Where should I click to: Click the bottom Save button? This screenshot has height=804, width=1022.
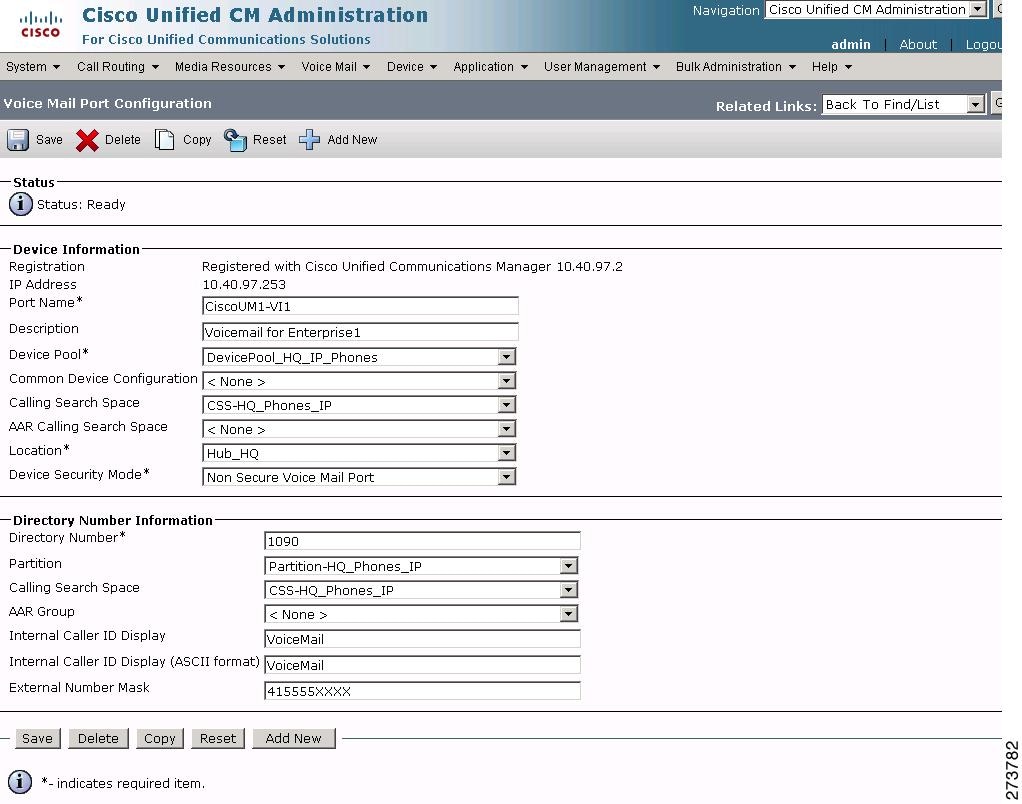coord(38,738)
